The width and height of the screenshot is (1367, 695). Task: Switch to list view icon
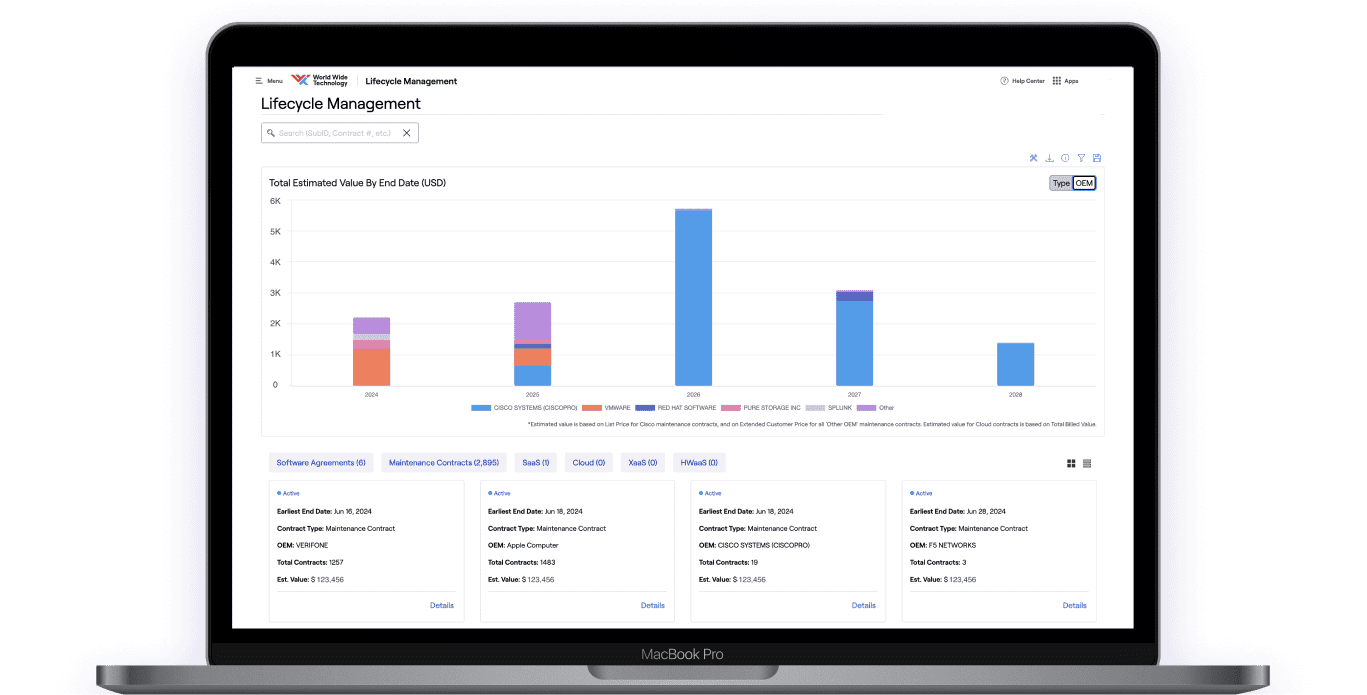[x=1087, y=463]
